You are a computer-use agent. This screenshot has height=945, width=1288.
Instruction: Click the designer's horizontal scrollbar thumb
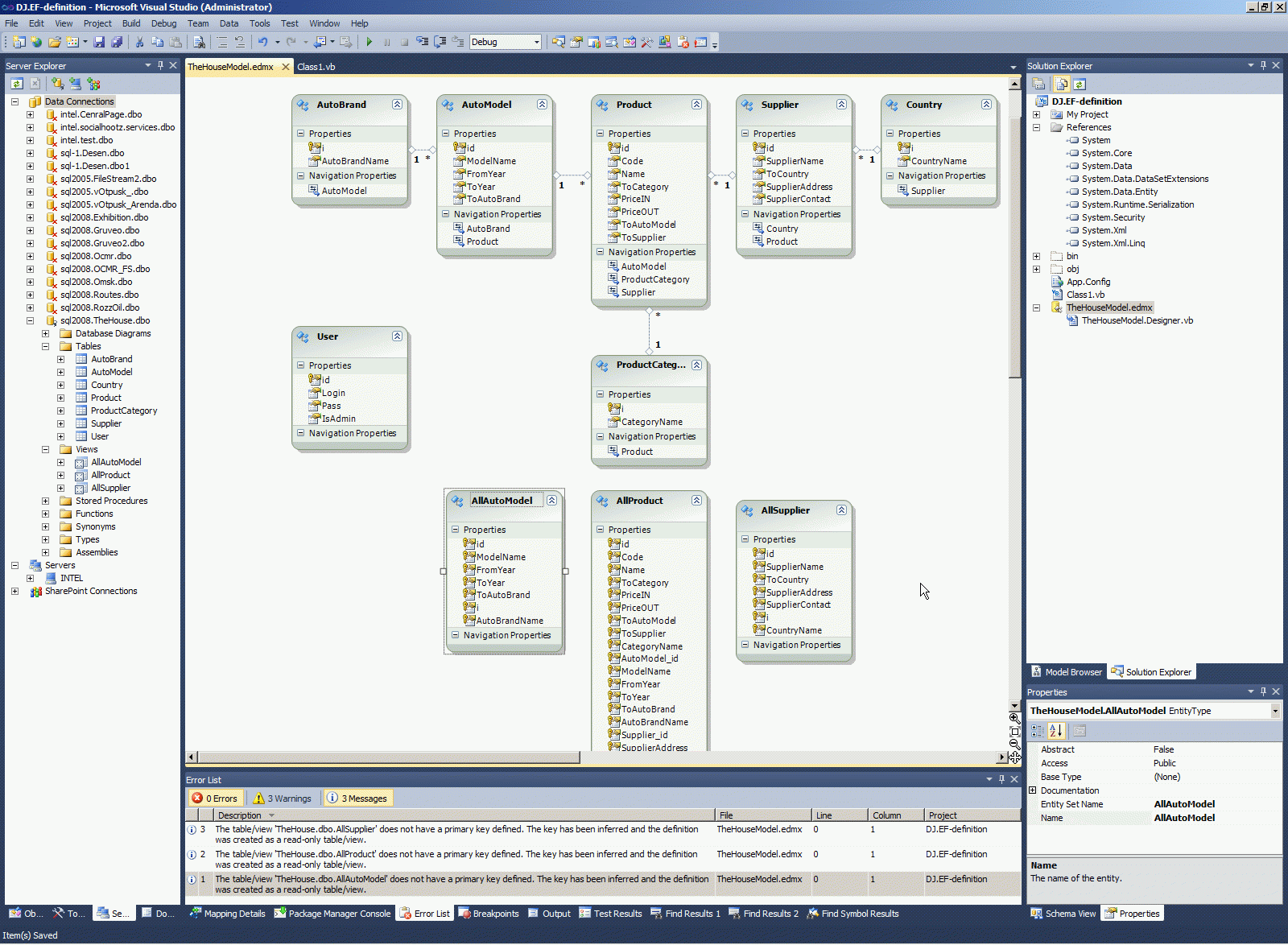(389, 757)
